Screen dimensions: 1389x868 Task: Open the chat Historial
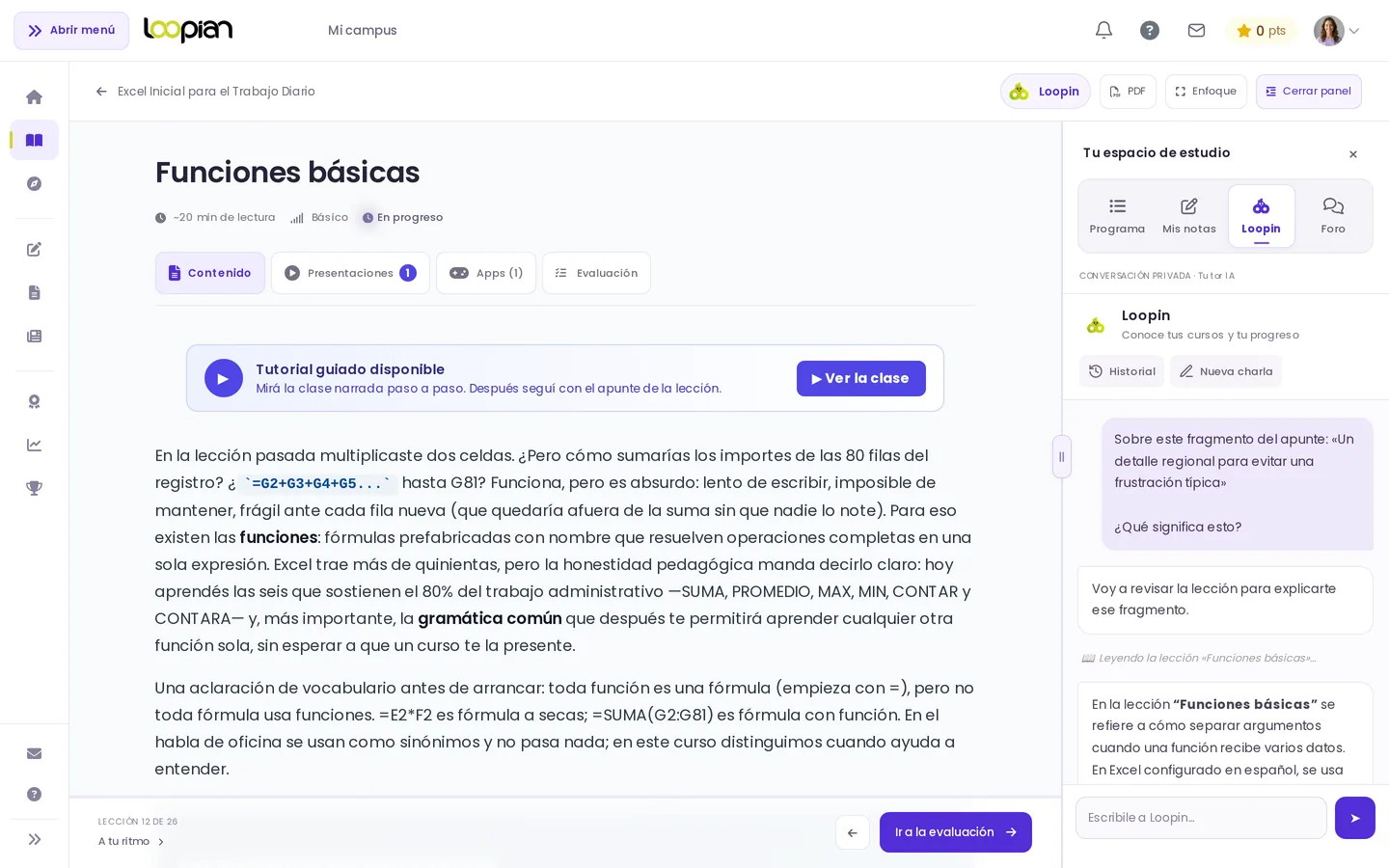pos(1123,371)
